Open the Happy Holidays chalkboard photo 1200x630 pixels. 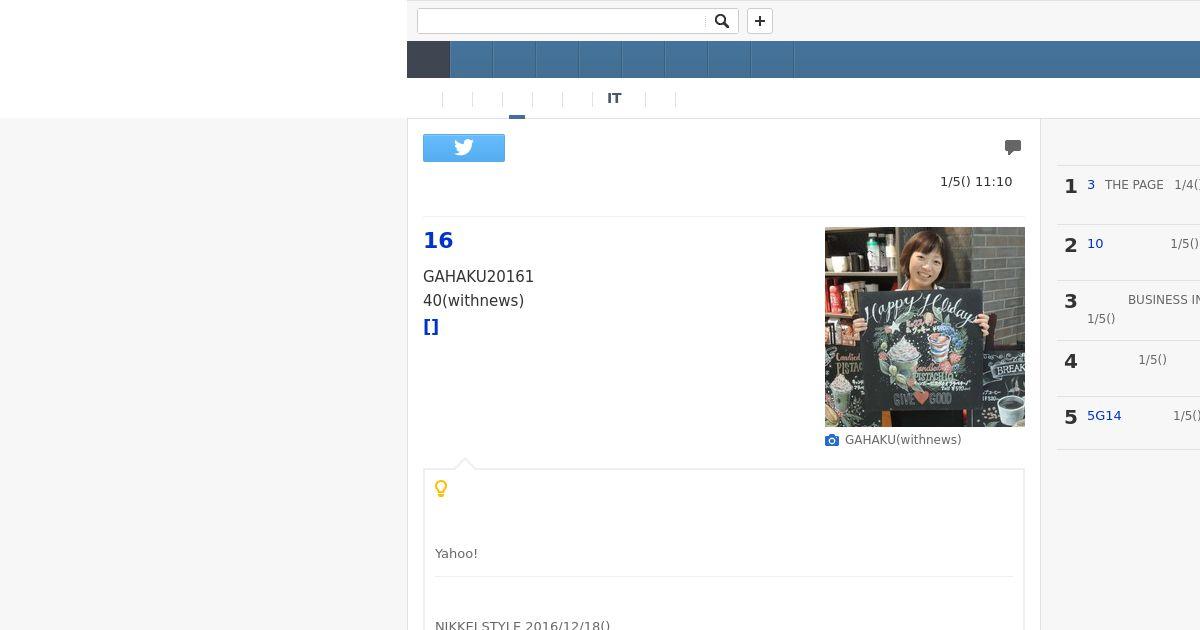(x=925, y=327)
